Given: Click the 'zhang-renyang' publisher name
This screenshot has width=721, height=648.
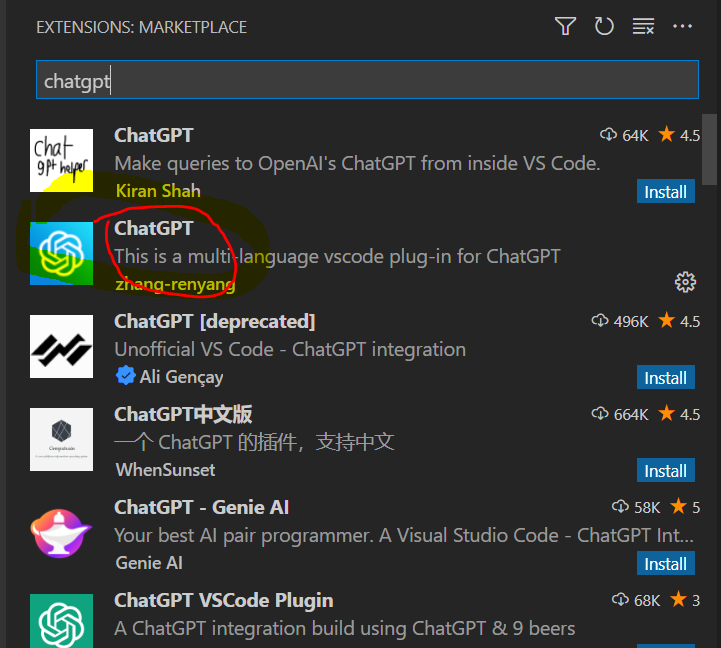Looking at the screenshot, I should click(175, 284).
